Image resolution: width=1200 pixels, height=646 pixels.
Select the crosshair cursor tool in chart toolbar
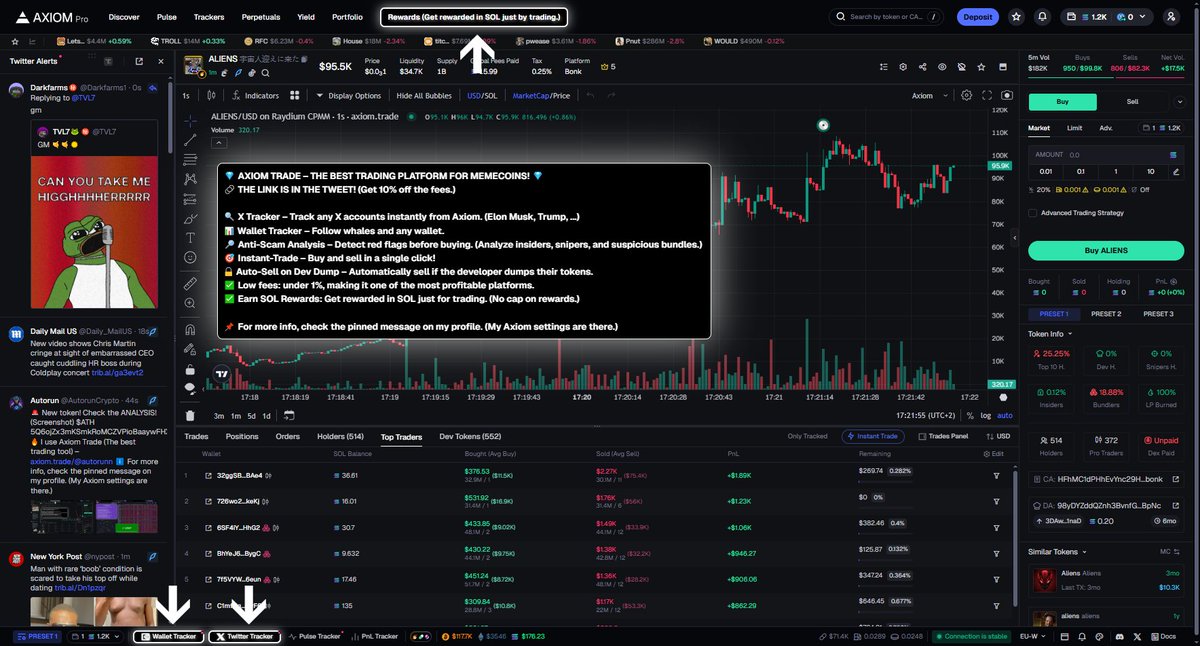tap(190, 119)
